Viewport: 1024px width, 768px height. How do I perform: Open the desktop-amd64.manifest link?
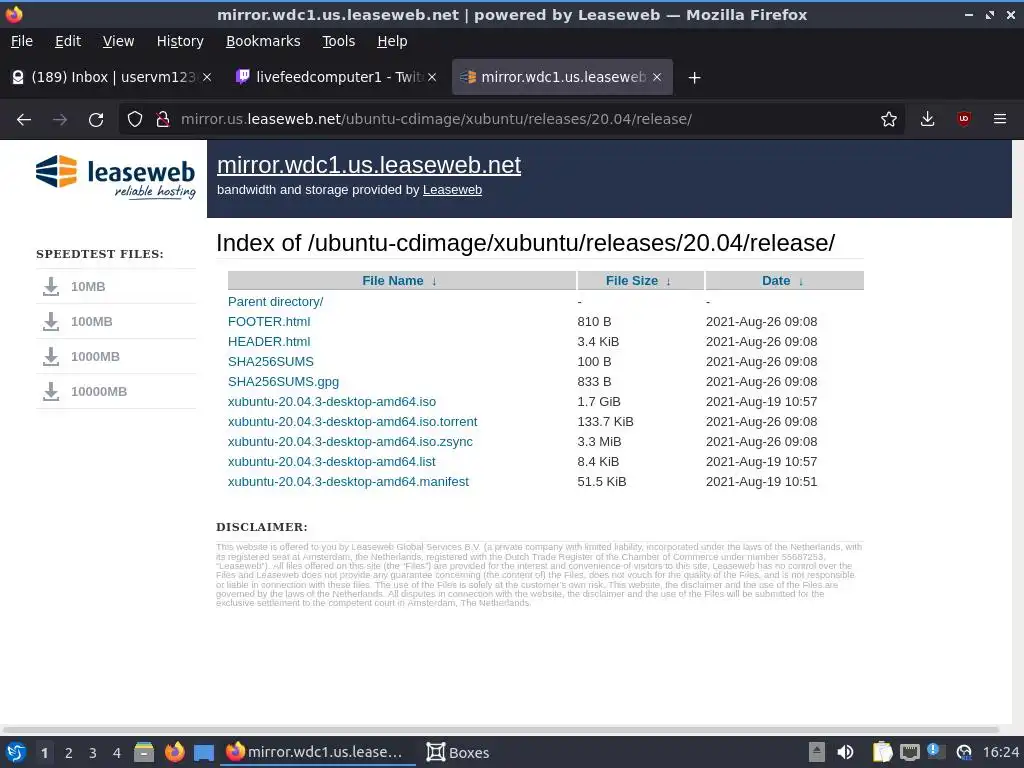[348, 482]
